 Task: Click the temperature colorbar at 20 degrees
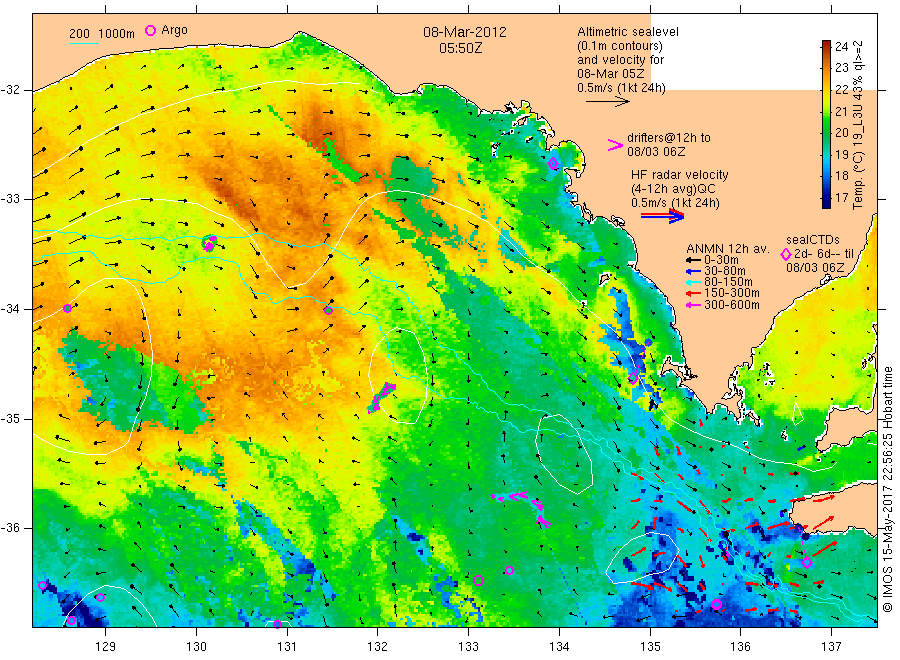pyautogui.click(x=826, y=133)
